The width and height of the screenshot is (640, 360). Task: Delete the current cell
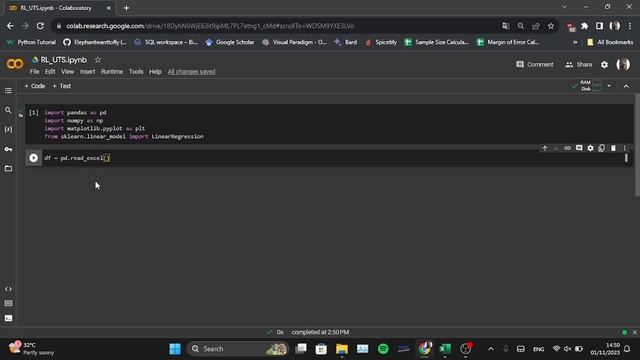[x=613, y=148]
